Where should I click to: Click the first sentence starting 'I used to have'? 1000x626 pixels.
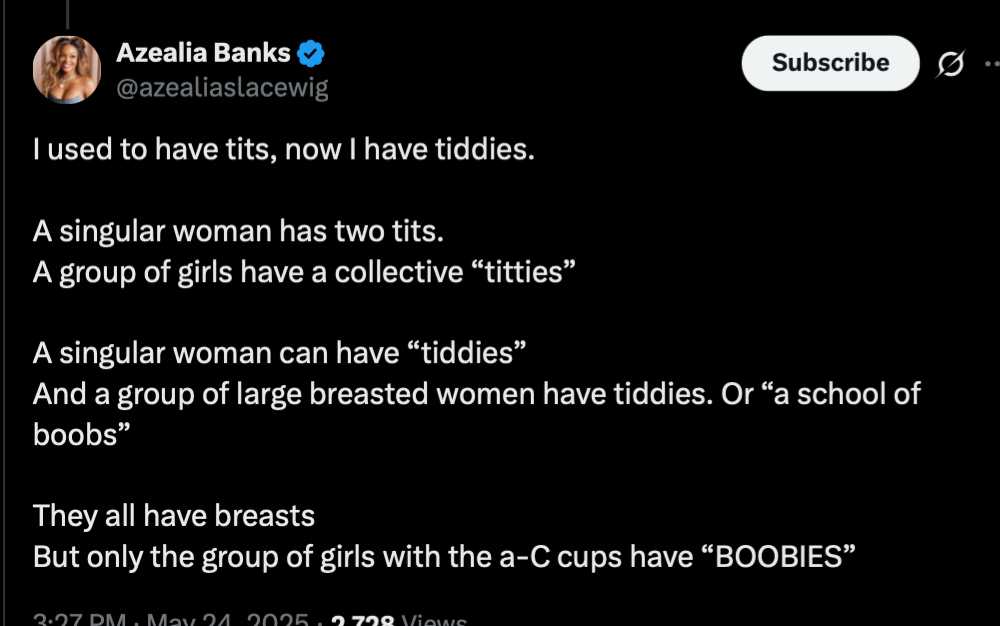(283, 149)
